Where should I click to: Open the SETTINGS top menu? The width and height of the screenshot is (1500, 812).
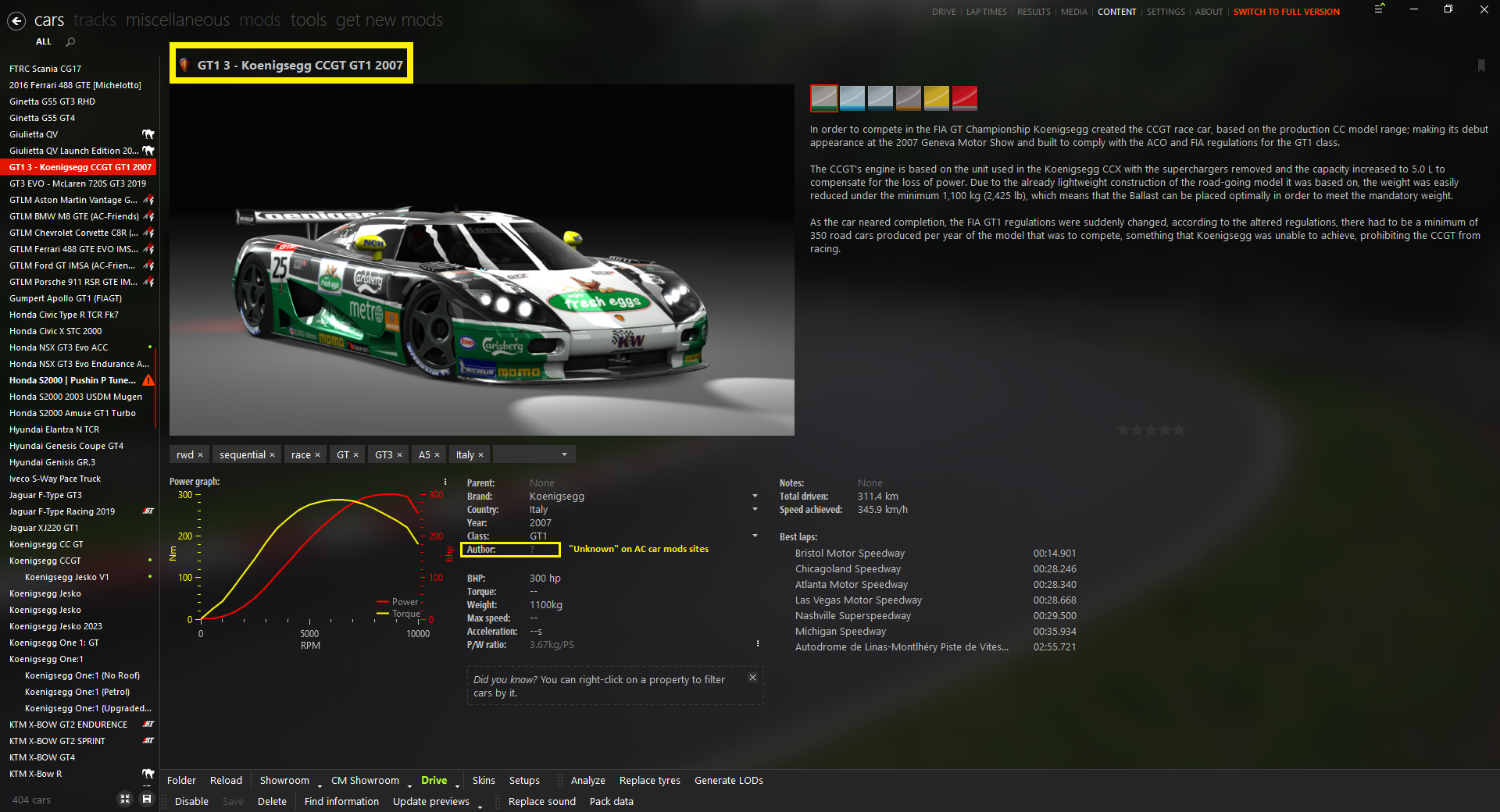[x=1166, y=12]
